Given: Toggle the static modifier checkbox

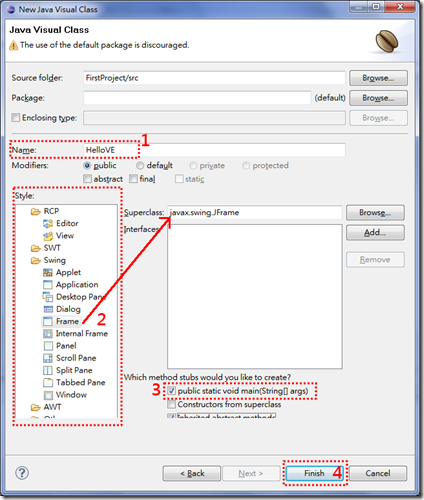Looking at the screenshot, I should [179, 179].
